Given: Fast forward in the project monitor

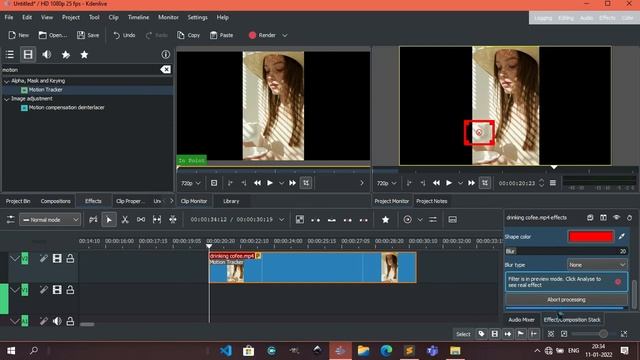Looking at the screenshot, I should (x=471, y=183).
